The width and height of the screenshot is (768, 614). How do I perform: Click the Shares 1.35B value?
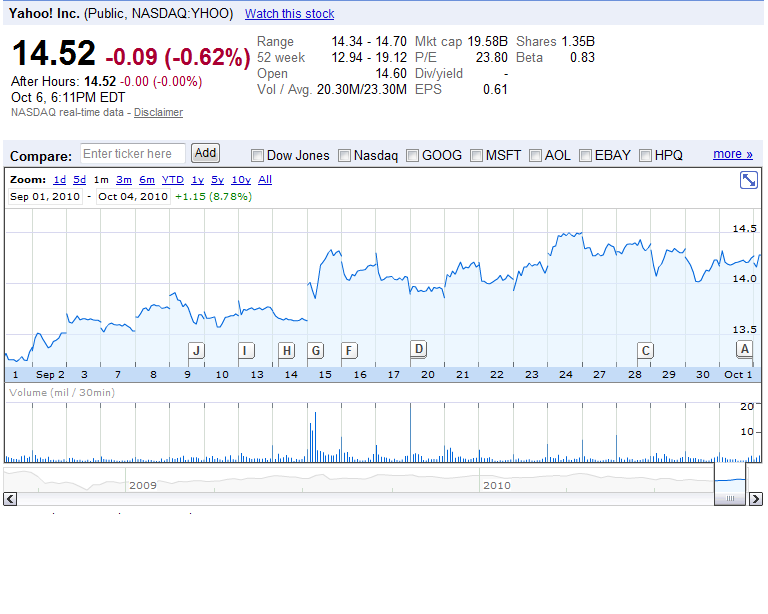pos(578,42)
